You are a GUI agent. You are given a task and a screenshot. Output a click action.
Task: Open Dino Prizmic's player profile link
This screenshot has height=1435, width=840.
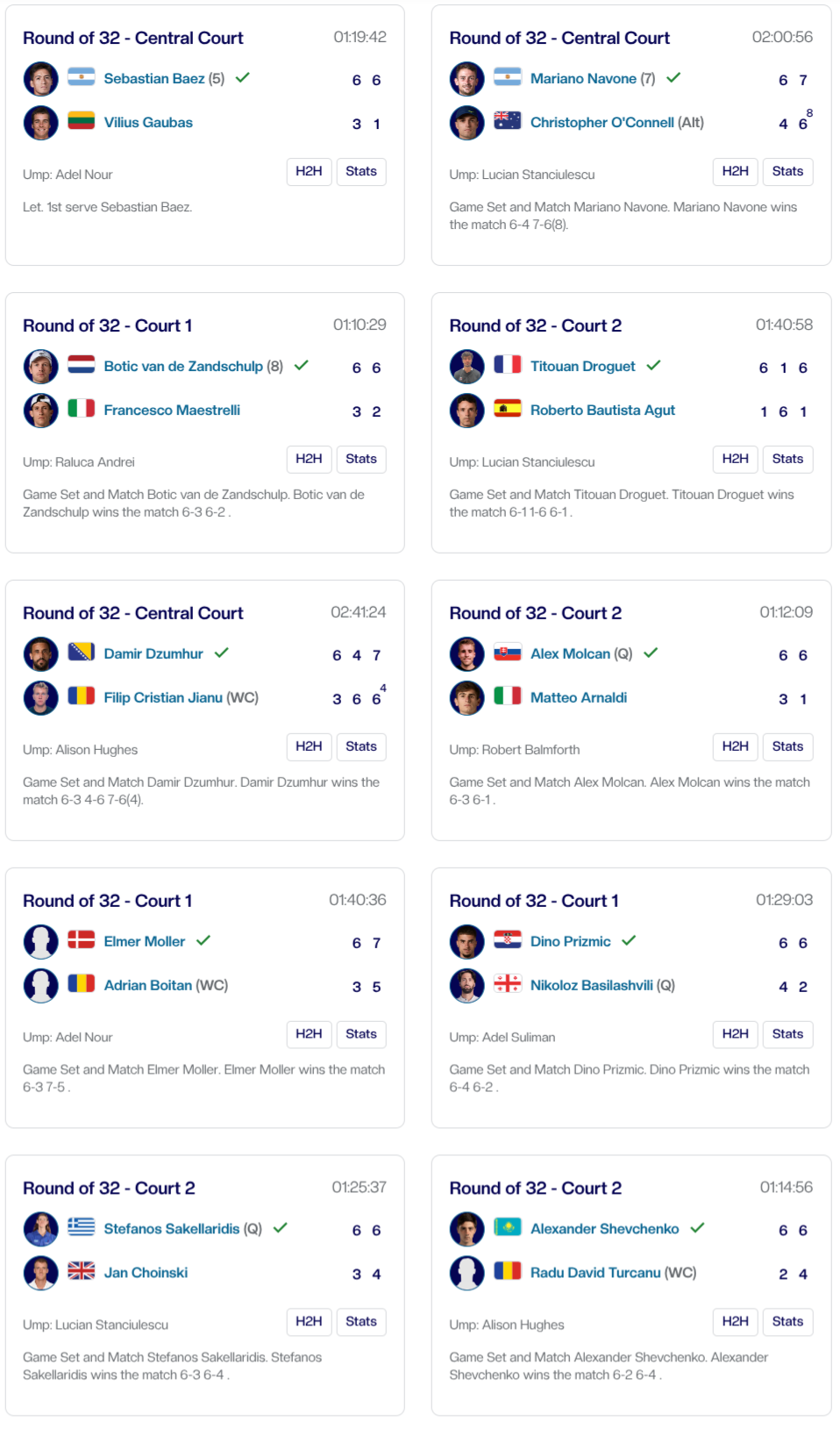tap(570, 942)
